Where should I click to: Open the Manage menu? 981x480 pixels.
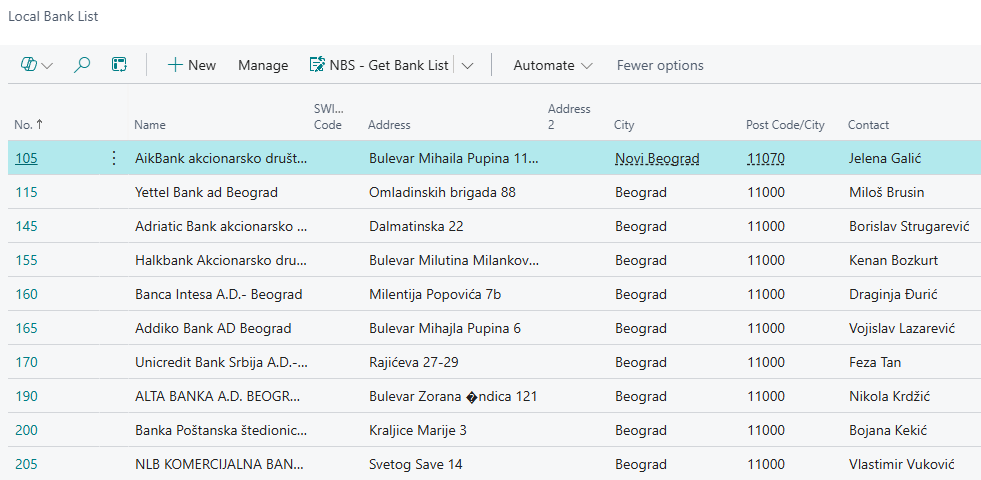pos(263,65)
